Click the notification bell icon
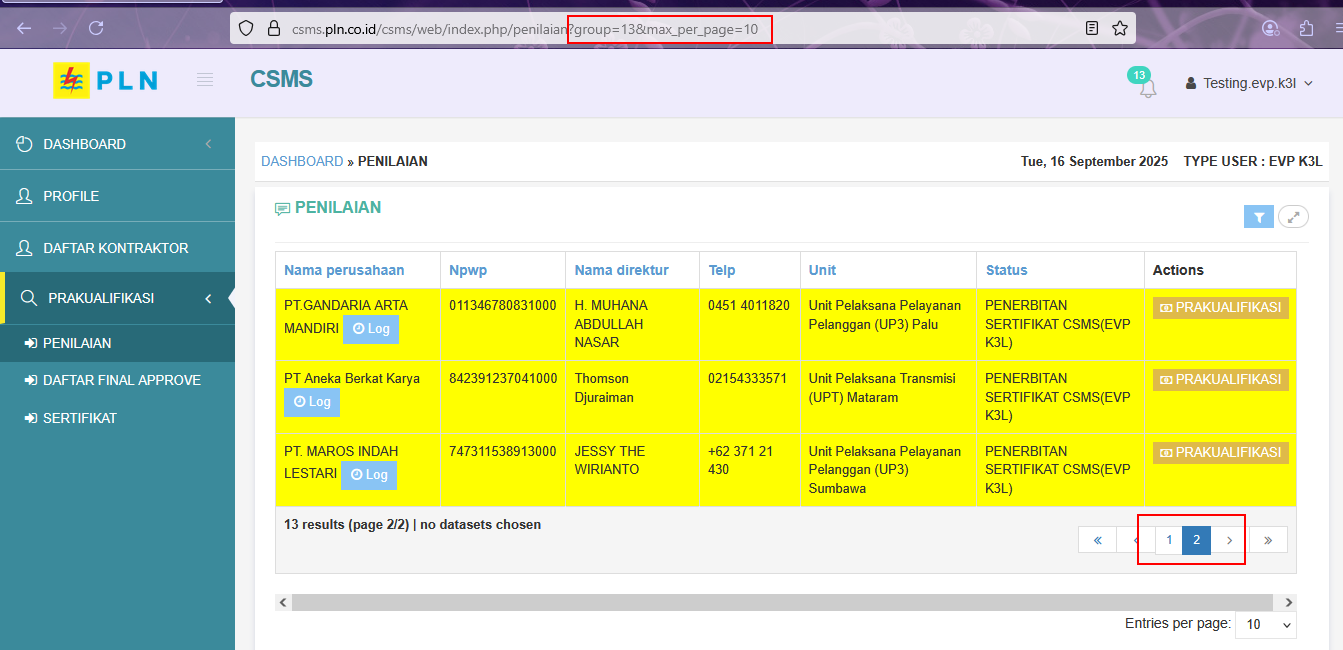1343x650 pixels. [1147, 88]
